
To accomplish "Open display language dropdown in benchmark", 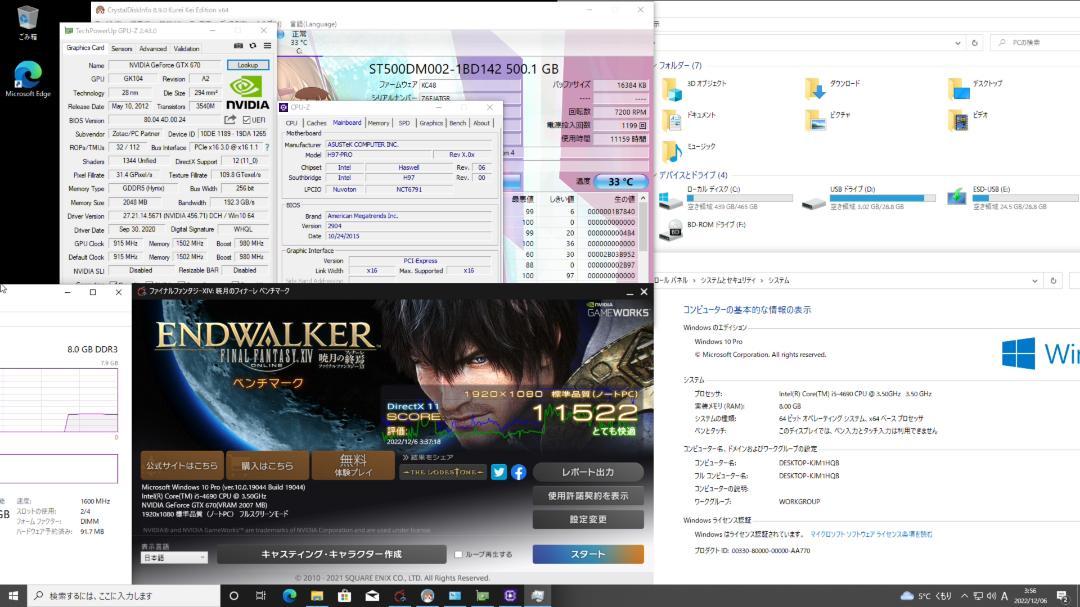I will [174, 557].
